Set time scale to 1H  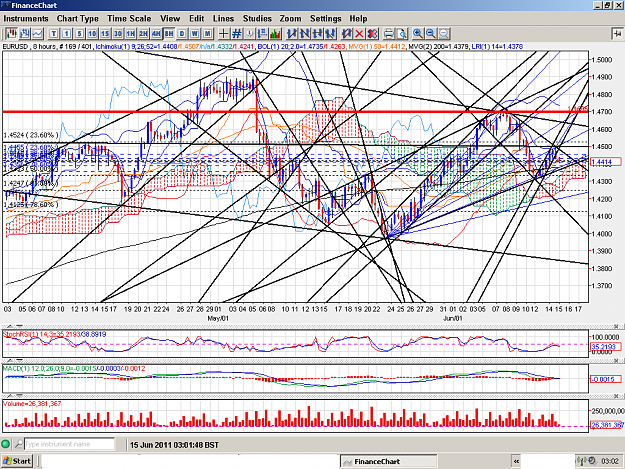(x=130, y=33)
